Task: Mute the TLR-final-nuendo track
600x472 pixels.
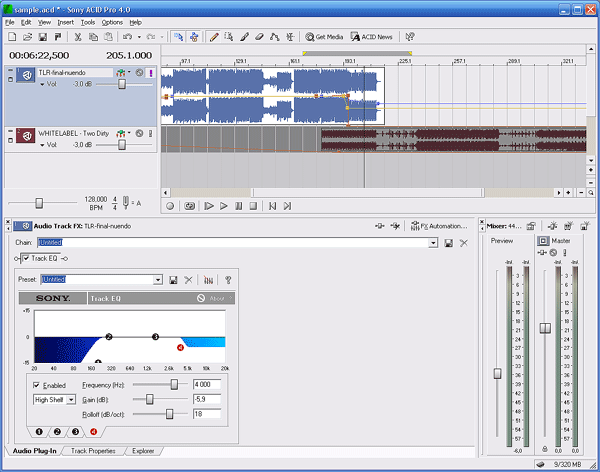Action: [x=139, y=73]
